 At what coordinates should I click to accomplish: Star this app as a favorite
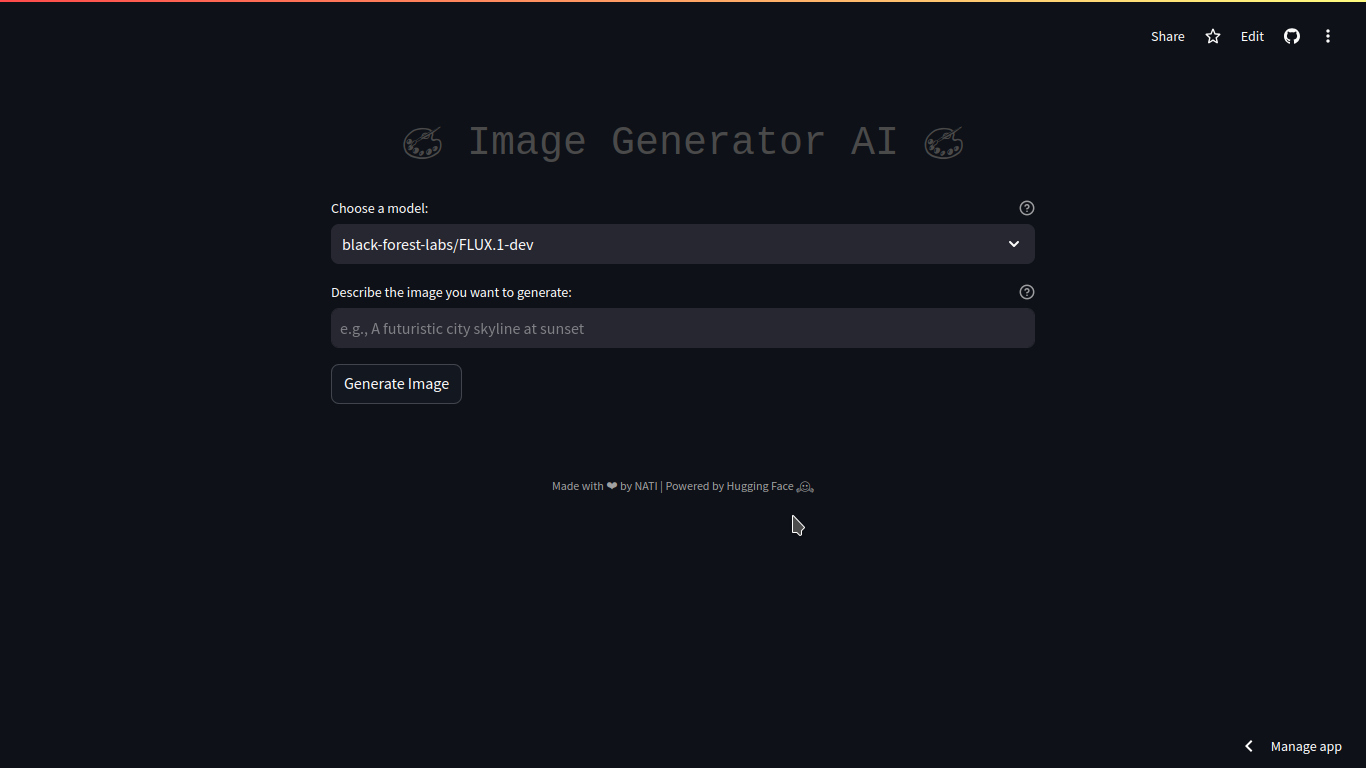[1213, 36]
